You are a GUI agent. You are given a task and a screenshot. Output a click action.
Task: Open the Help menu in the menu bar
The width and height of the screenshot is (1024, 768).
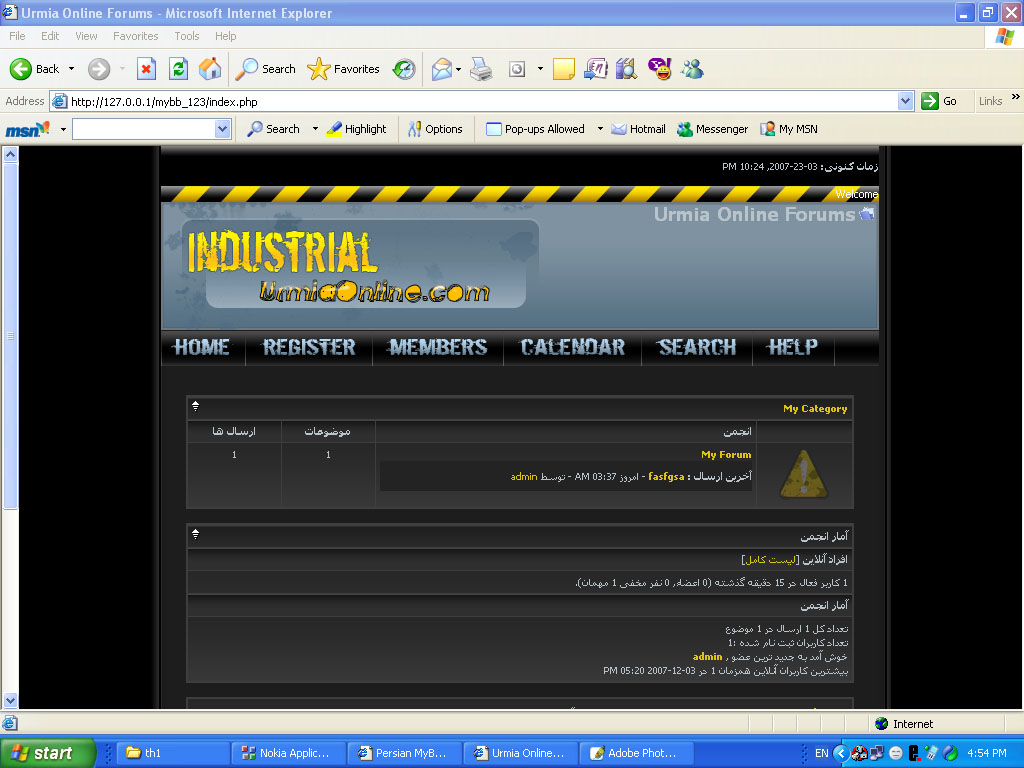pyautogui.click(x=225, y=36)
